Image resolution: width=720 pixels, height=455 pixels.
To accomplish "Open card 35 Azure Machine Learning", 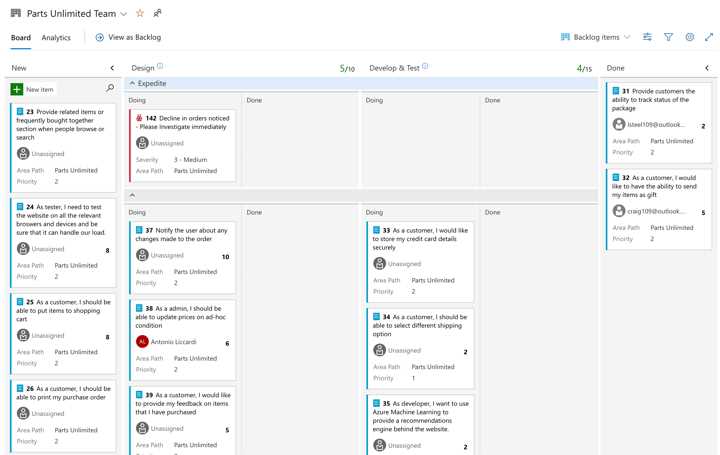I will click(421, 416).
